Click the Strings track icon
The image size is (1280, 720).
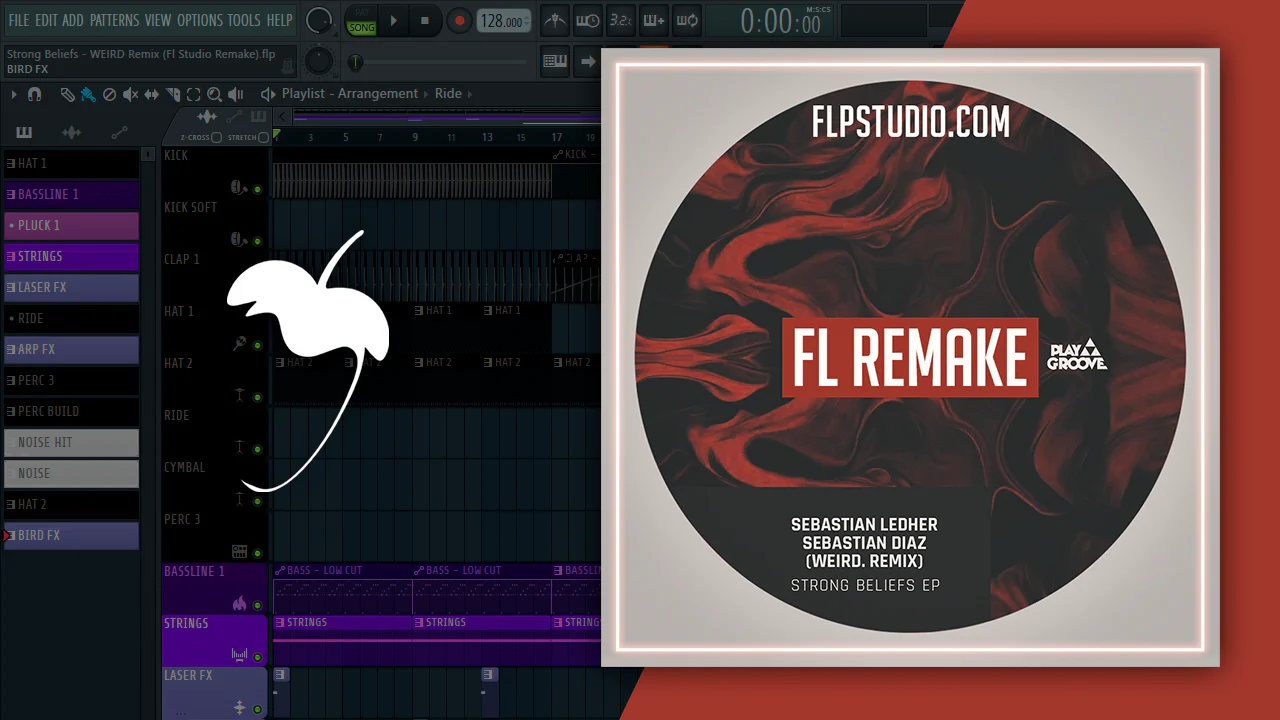(x=239, y=656)
